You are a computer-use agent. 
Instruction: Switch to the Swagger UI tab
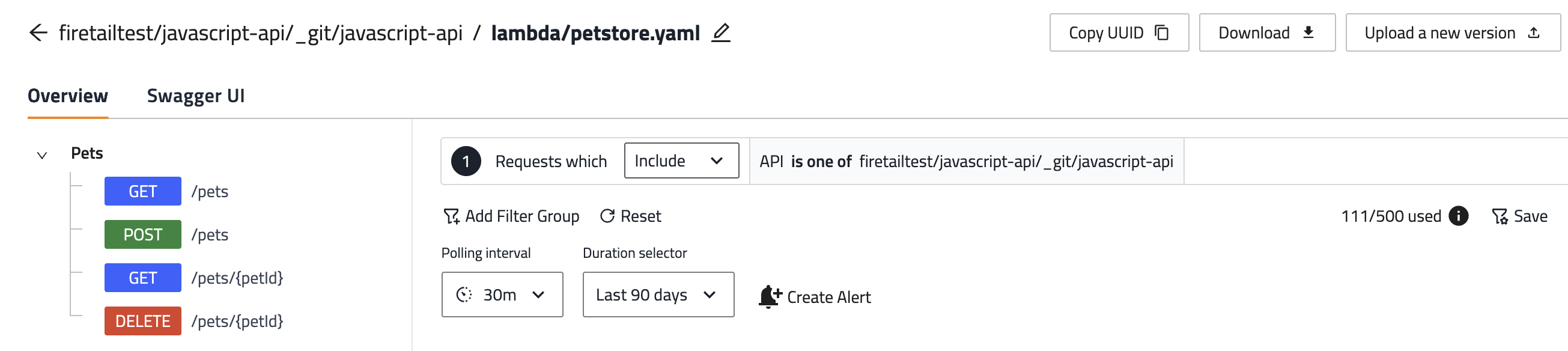(195, 96)
